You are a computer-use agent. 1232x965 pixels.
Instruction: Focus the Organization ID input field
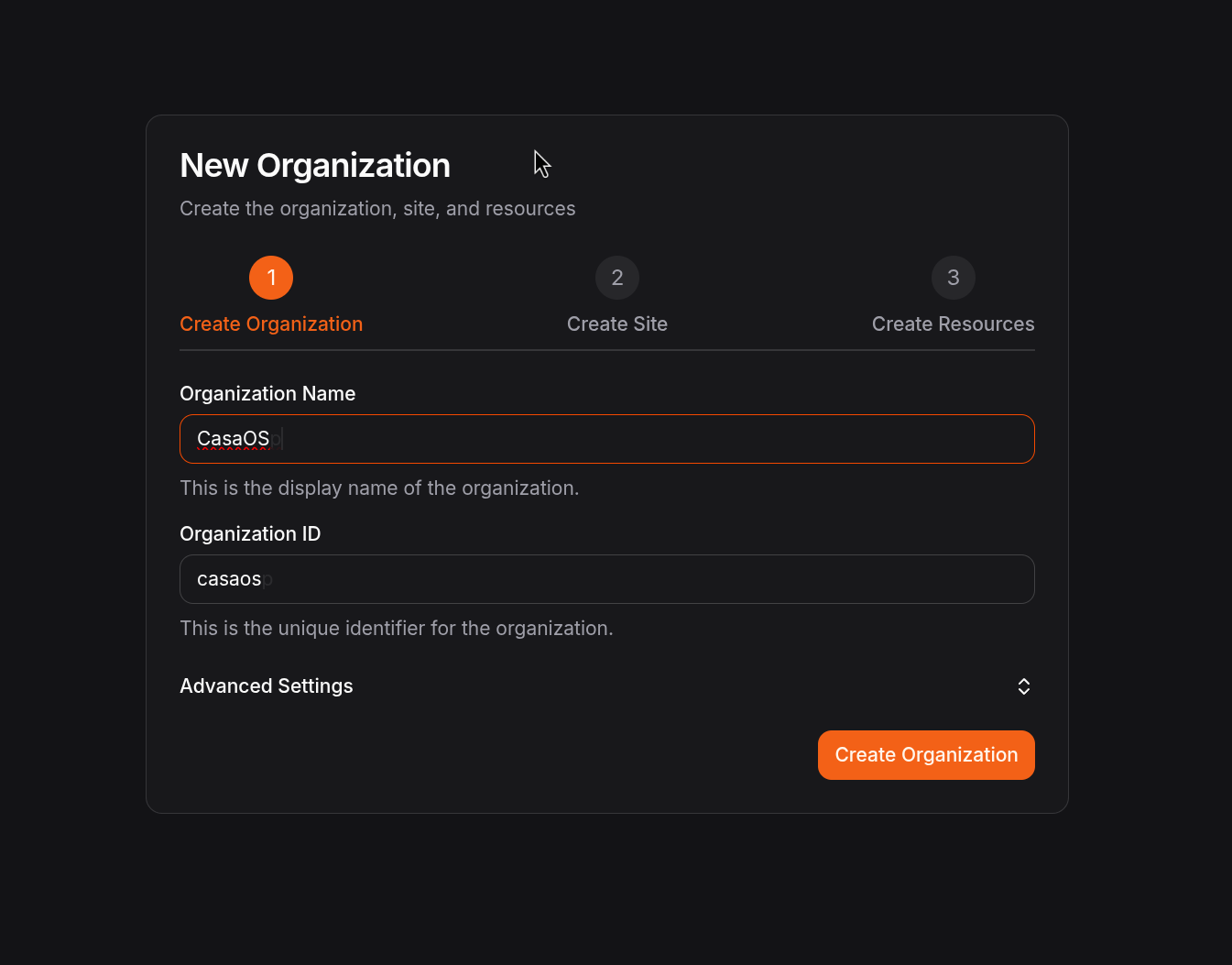[x=641, y=579]
